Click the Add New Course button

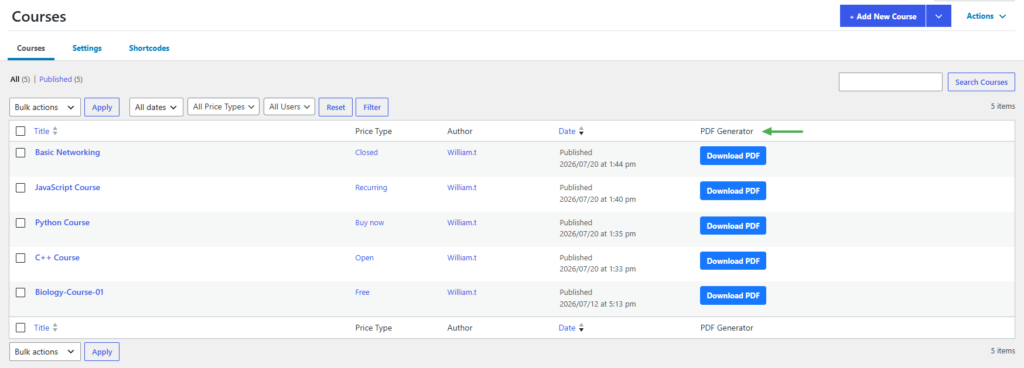pos(882,16)
